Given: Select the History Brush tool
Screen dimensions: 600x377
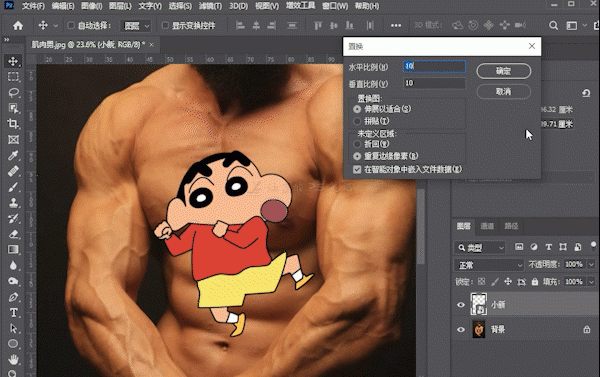Looking at the screenshot, I should tap(13, 218).
